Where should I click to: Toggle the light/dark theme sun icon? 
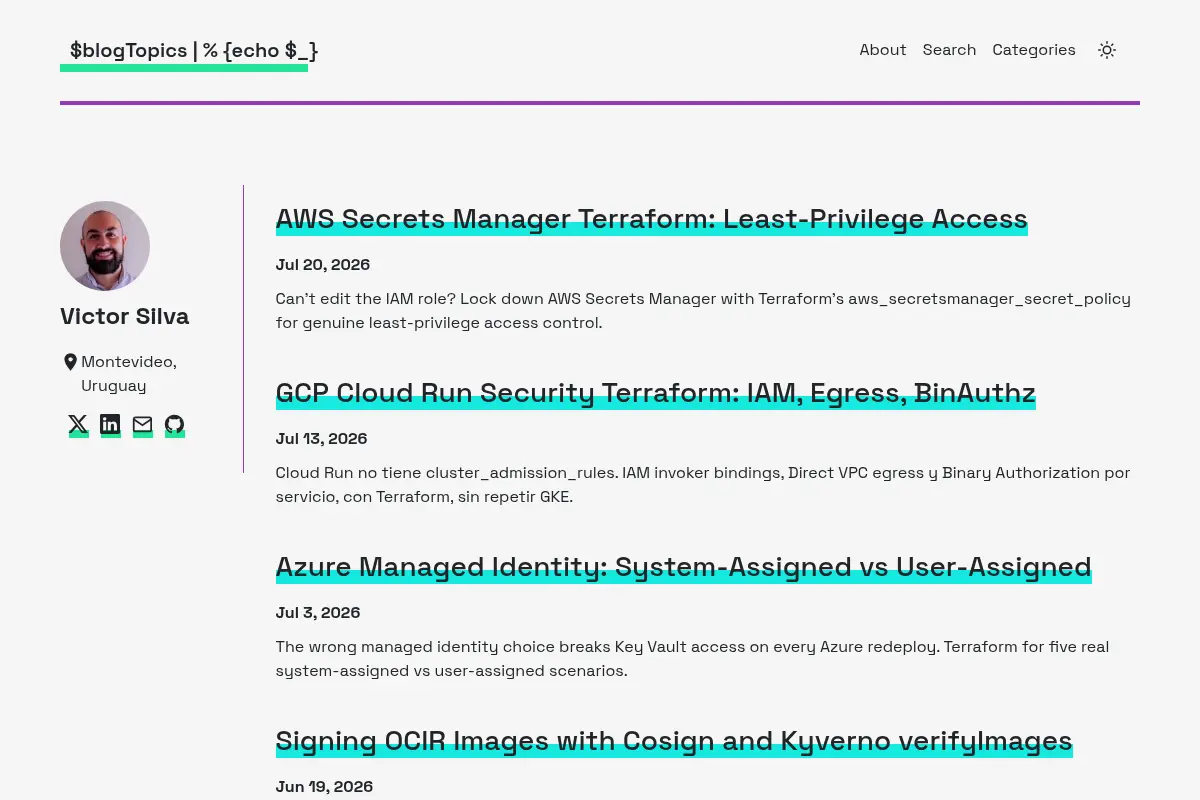pos(1106,50)
